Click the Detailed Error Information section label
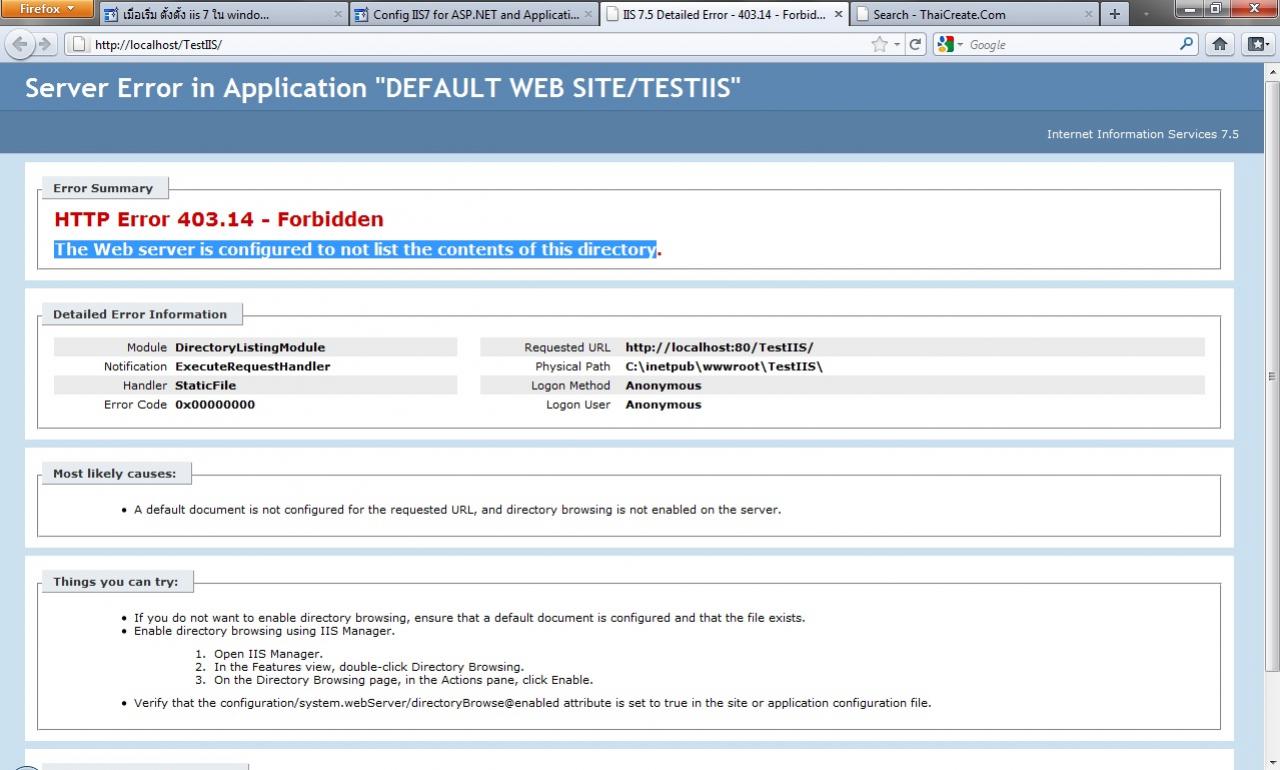The height and width of the screenshot is (770, 1280). tap(140, 314)
